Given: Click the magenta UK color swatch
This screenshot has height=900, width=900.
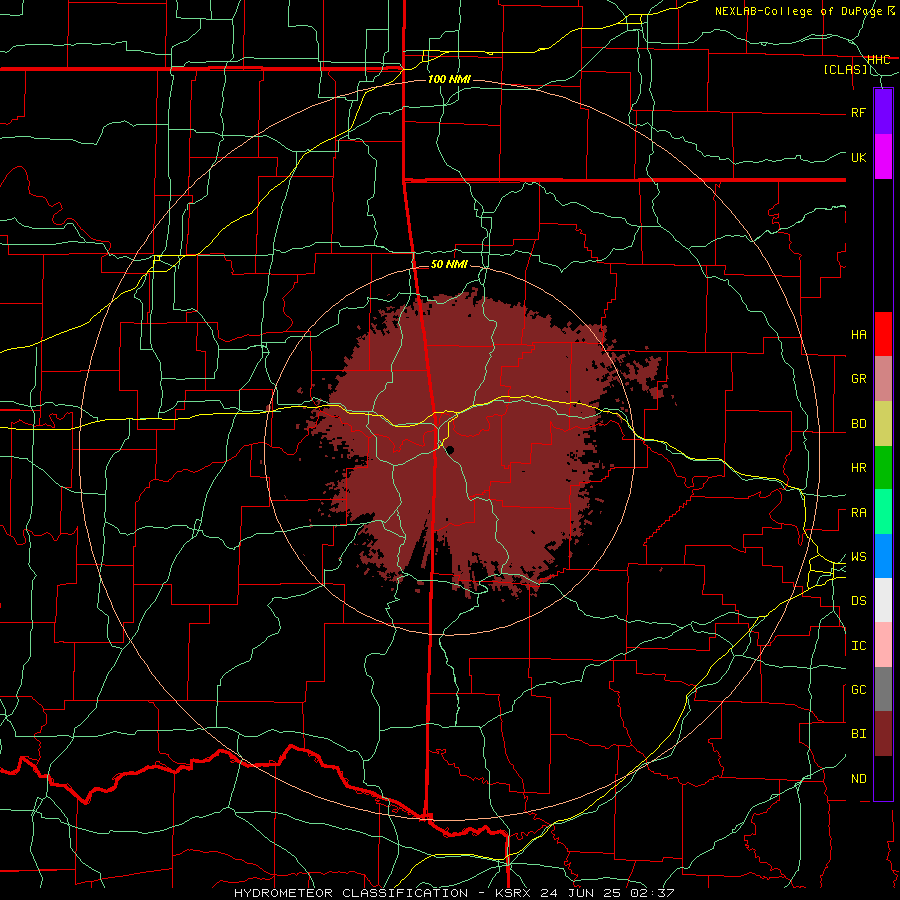Looking at the screenshot, I should pos(883,157).
